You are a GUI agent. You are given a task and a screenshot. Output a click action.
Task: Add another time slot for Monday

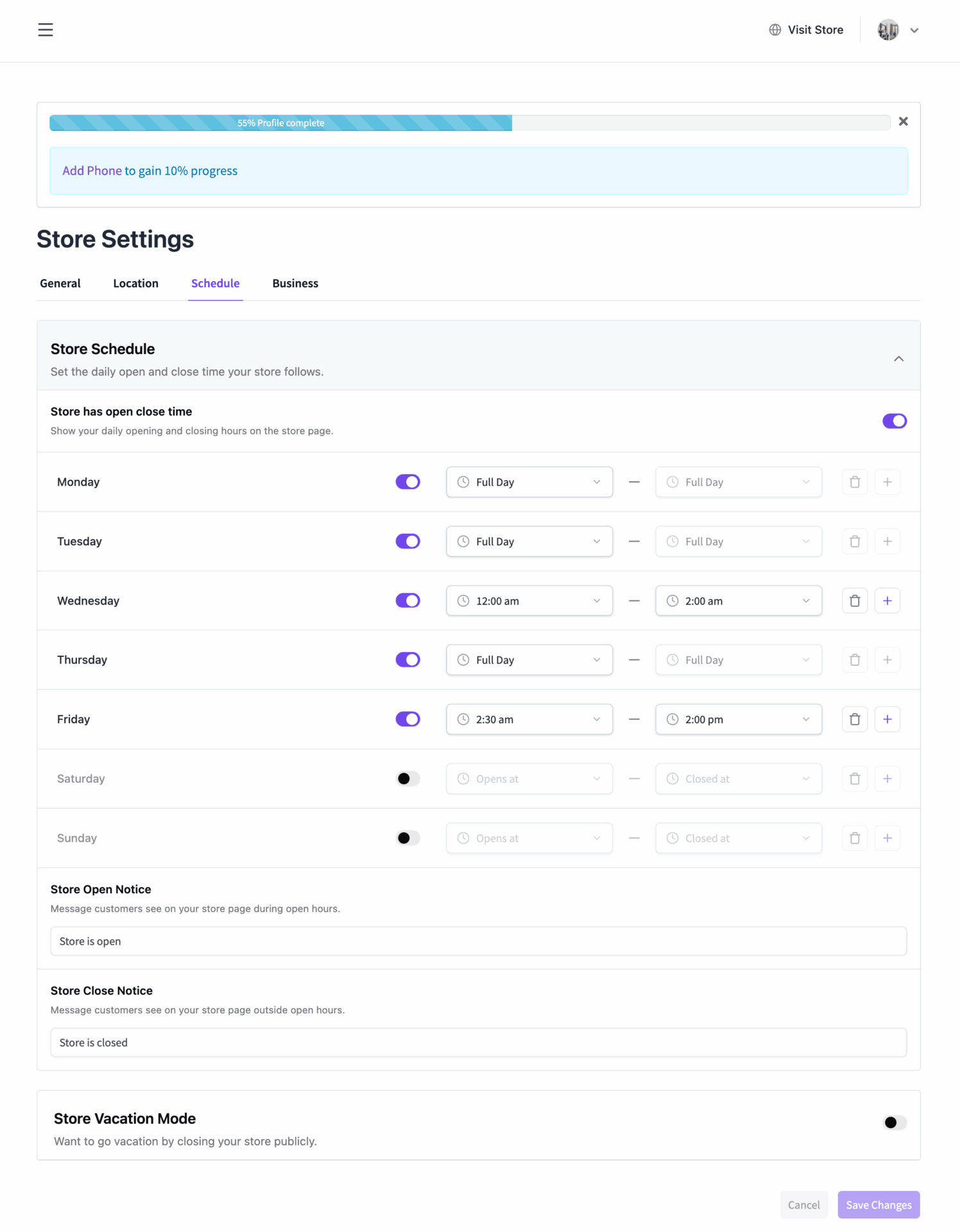887,482
